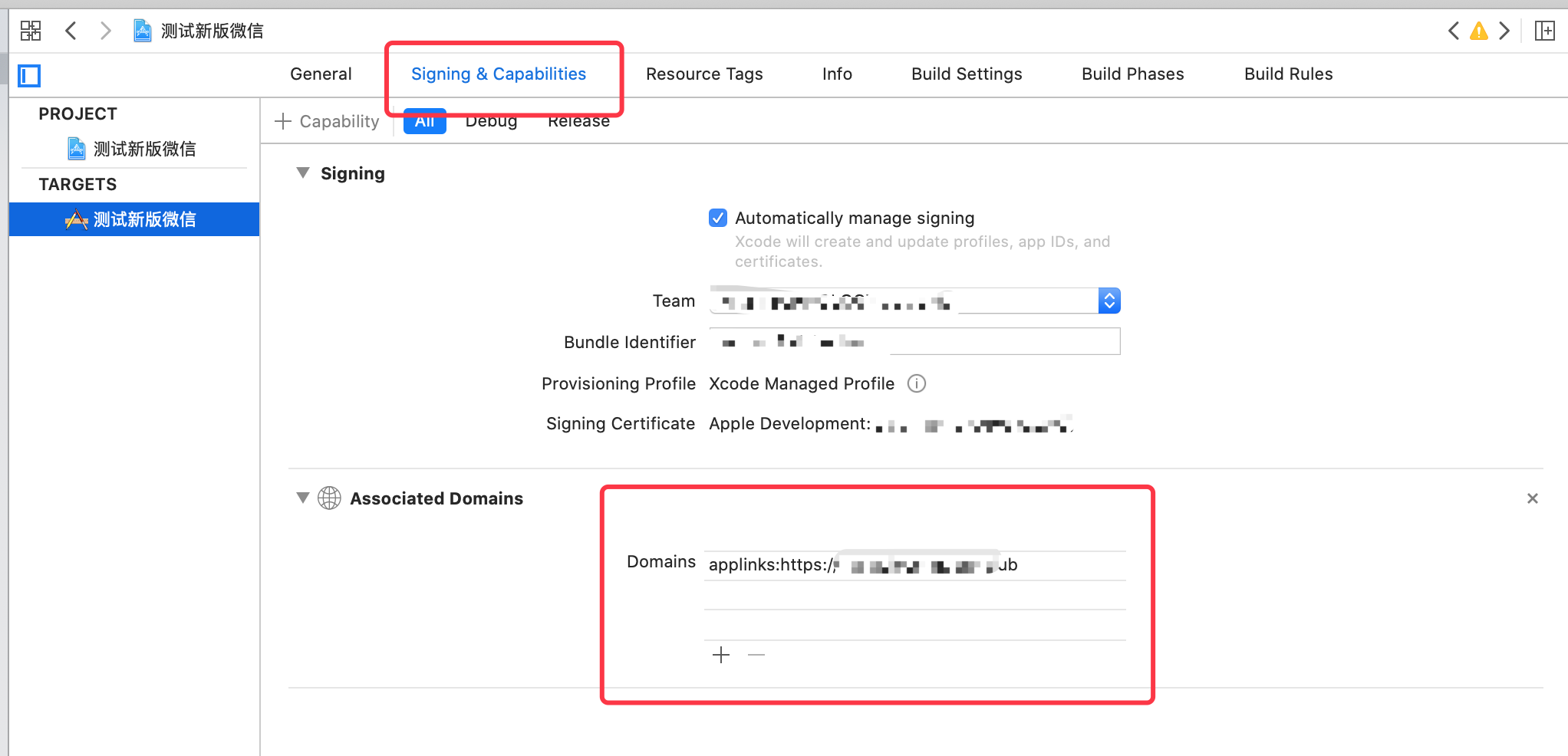Remove the selected associated domain

pyautogui.click(x=756, y=655)
